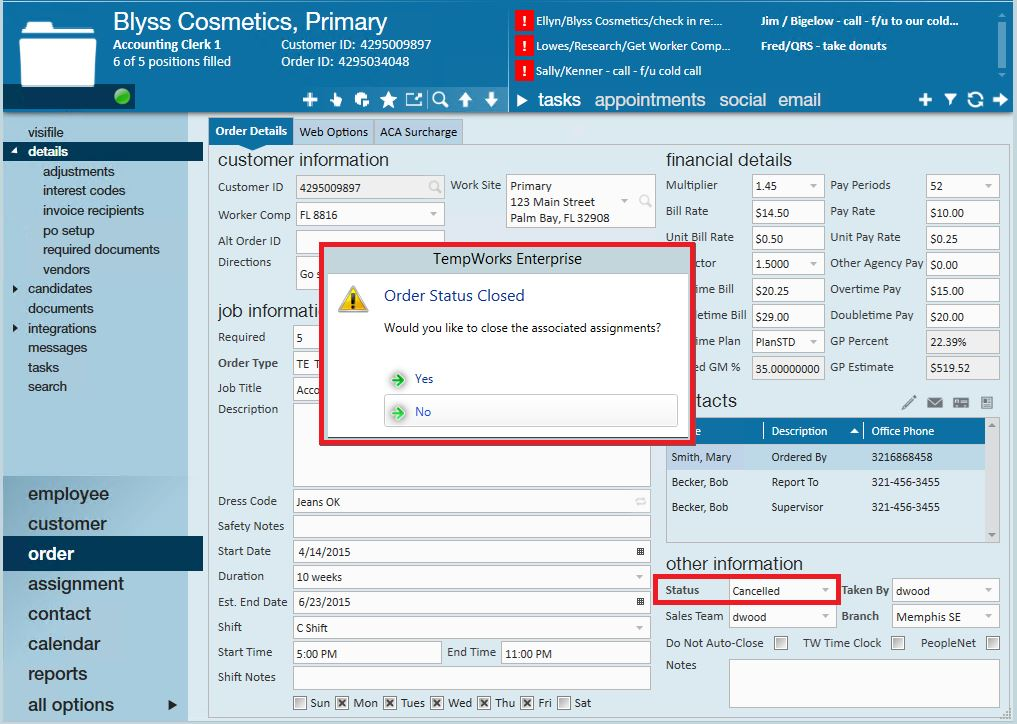Click the envelope email icon in contacts
The image size is (1017, 724).
[935, 403]
